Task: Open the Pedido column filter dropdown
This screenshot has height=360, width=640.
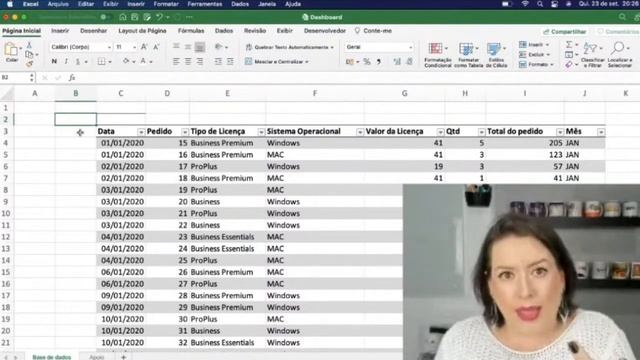Action: 185,132
